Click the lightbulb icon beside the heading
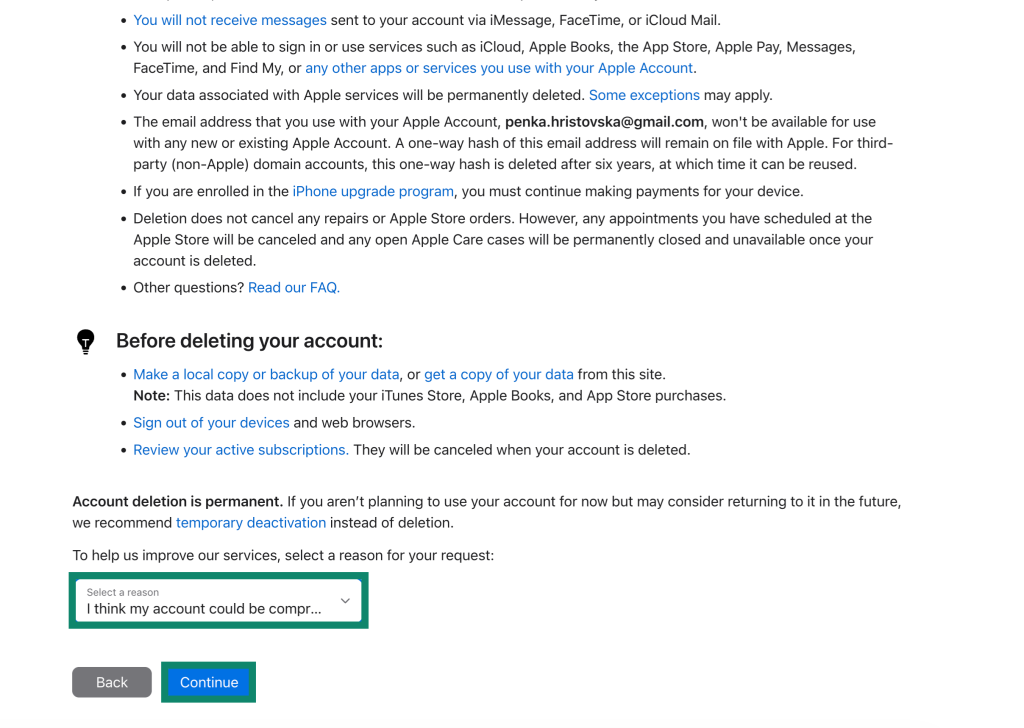Image resolution: width=1024 pixels, height=728 pixels. [x=86, y=341]
